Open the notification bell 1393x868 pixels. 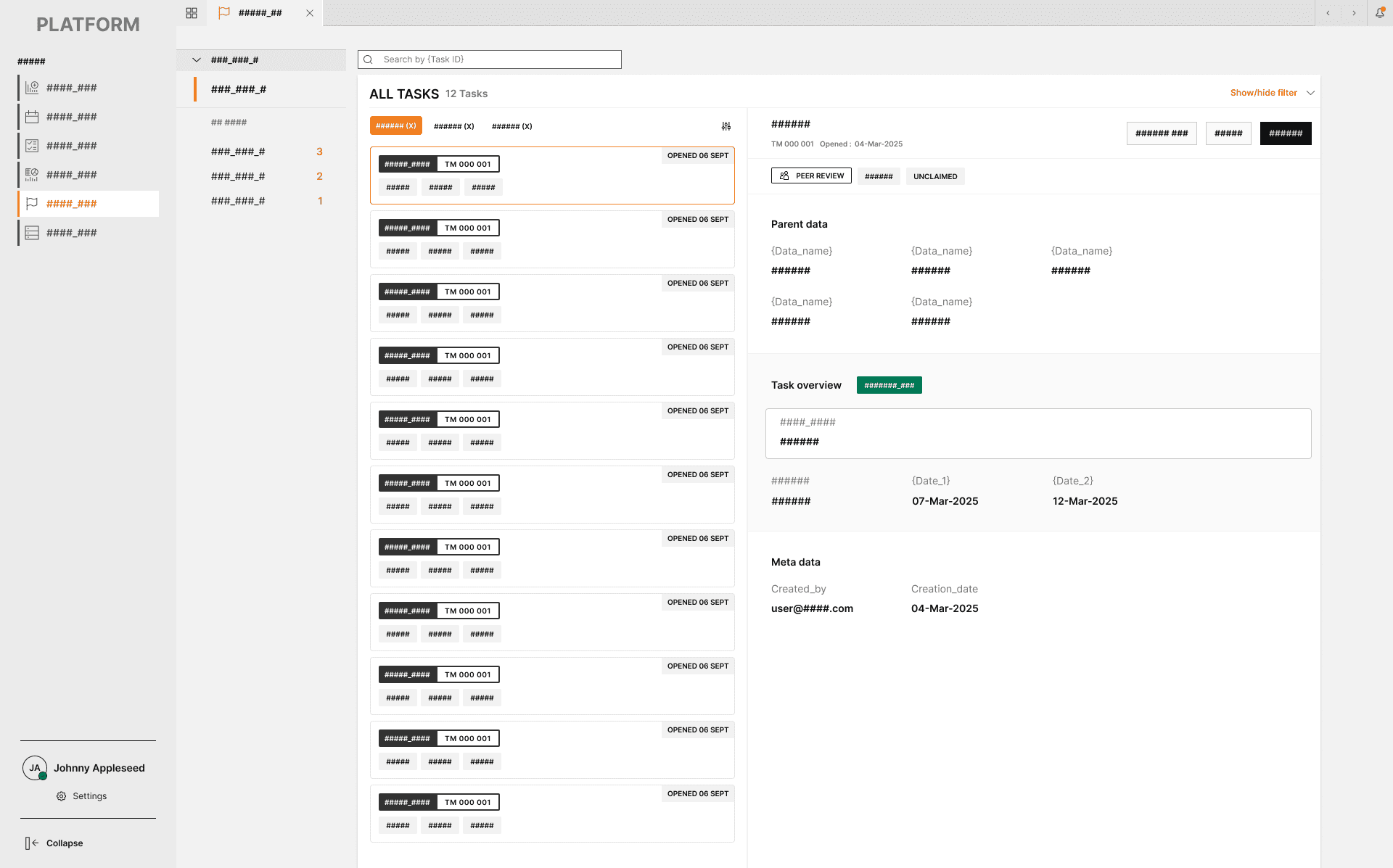point(1380,13)
